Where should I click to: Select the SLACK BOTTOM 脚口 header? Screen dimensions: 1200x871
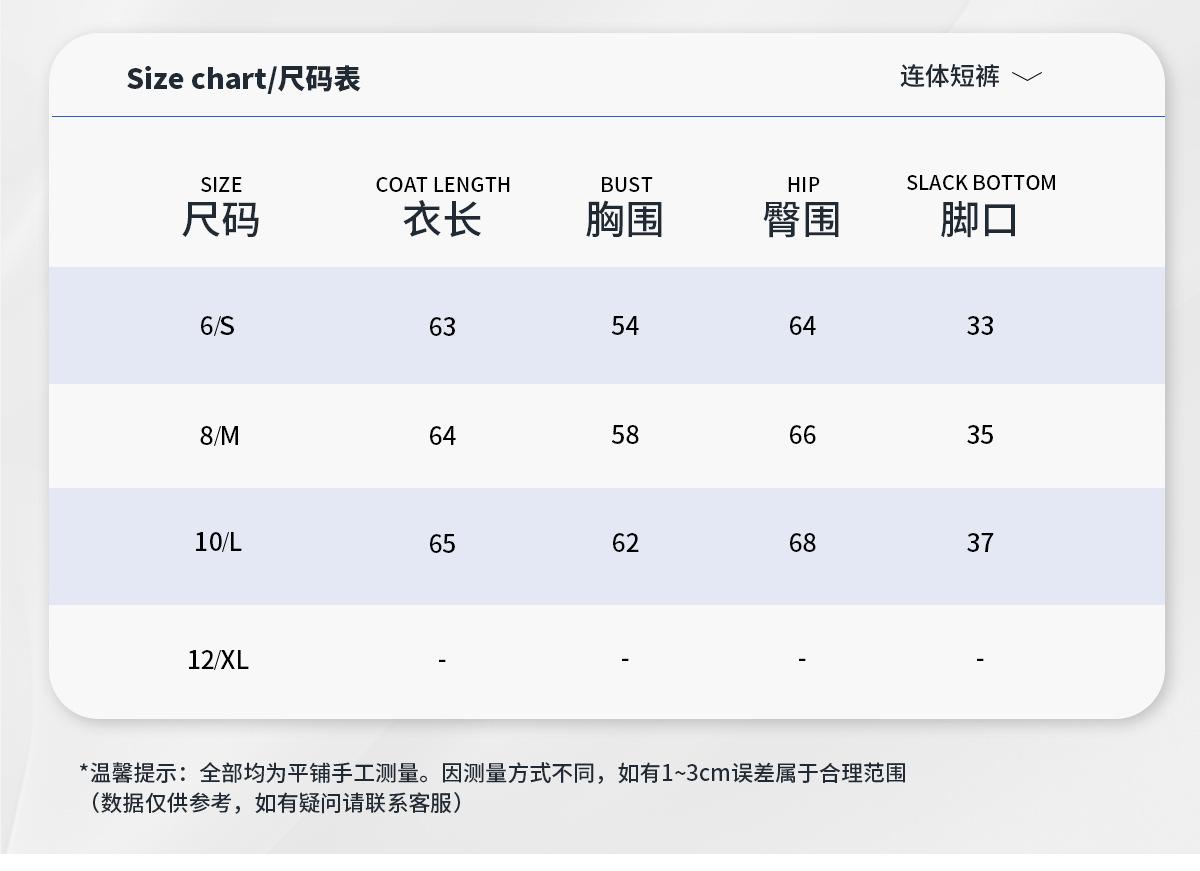coord(981,206)
